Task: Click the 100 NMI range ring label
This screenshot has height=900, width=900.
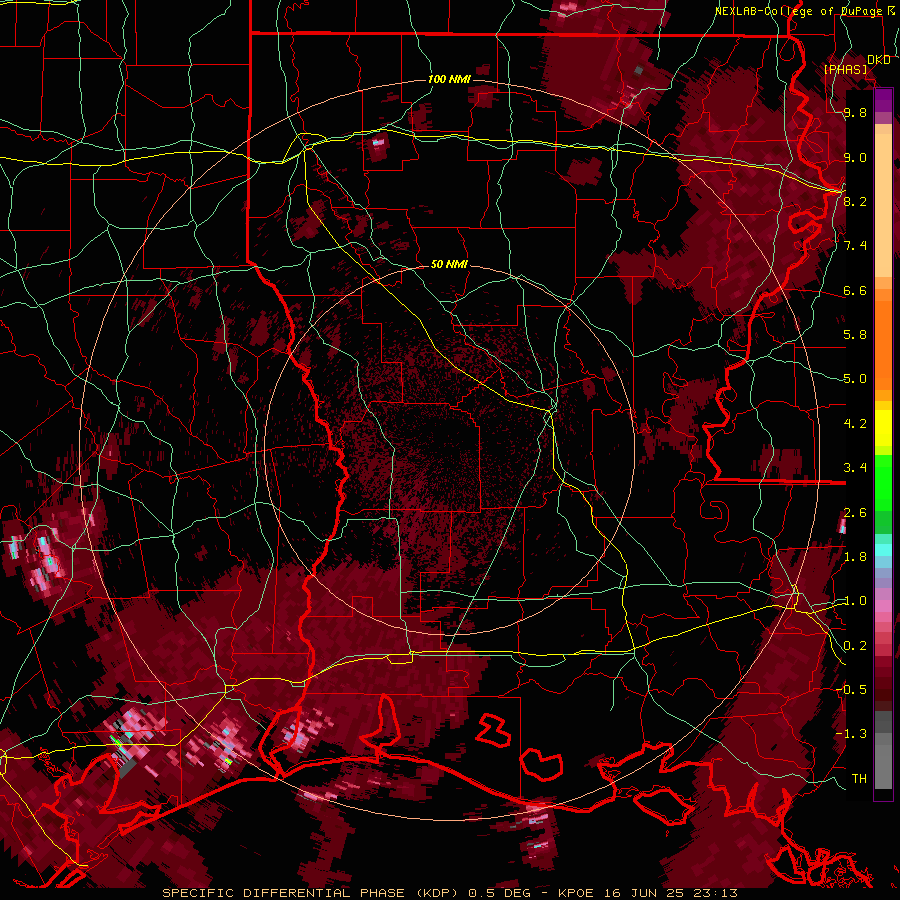Action: (449, 79)
